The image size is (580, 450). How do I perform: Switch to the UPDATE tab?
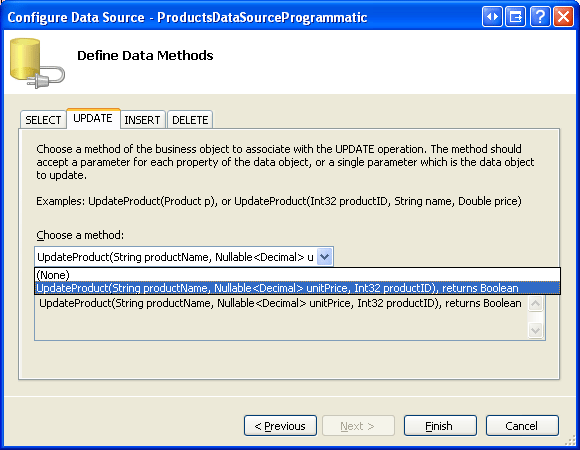(93, 118)
